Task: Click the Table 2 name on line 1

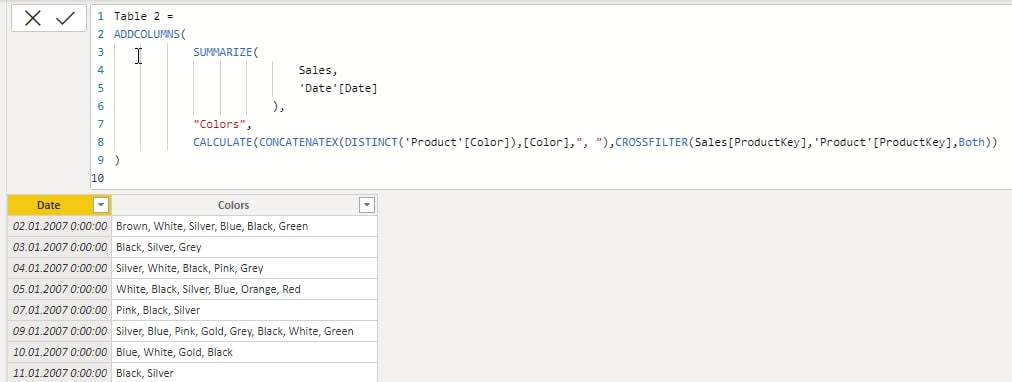Action: pos(137,16)
